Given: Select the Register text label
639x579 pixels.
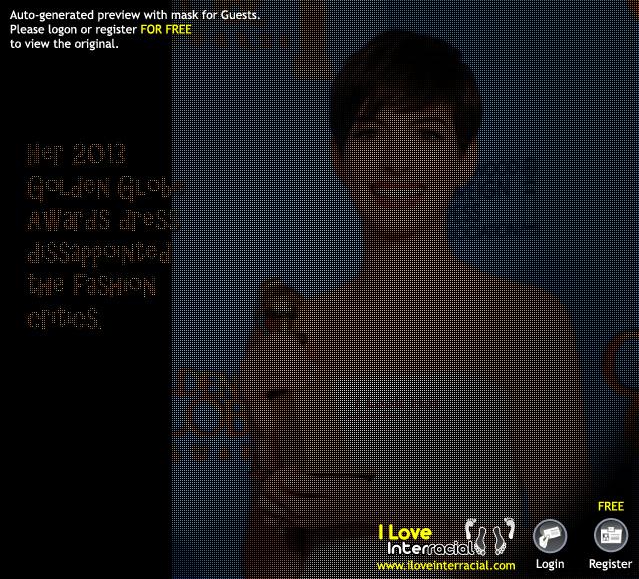Looking at the screenshot, I should pyautogui.click(x=610, y=564).
